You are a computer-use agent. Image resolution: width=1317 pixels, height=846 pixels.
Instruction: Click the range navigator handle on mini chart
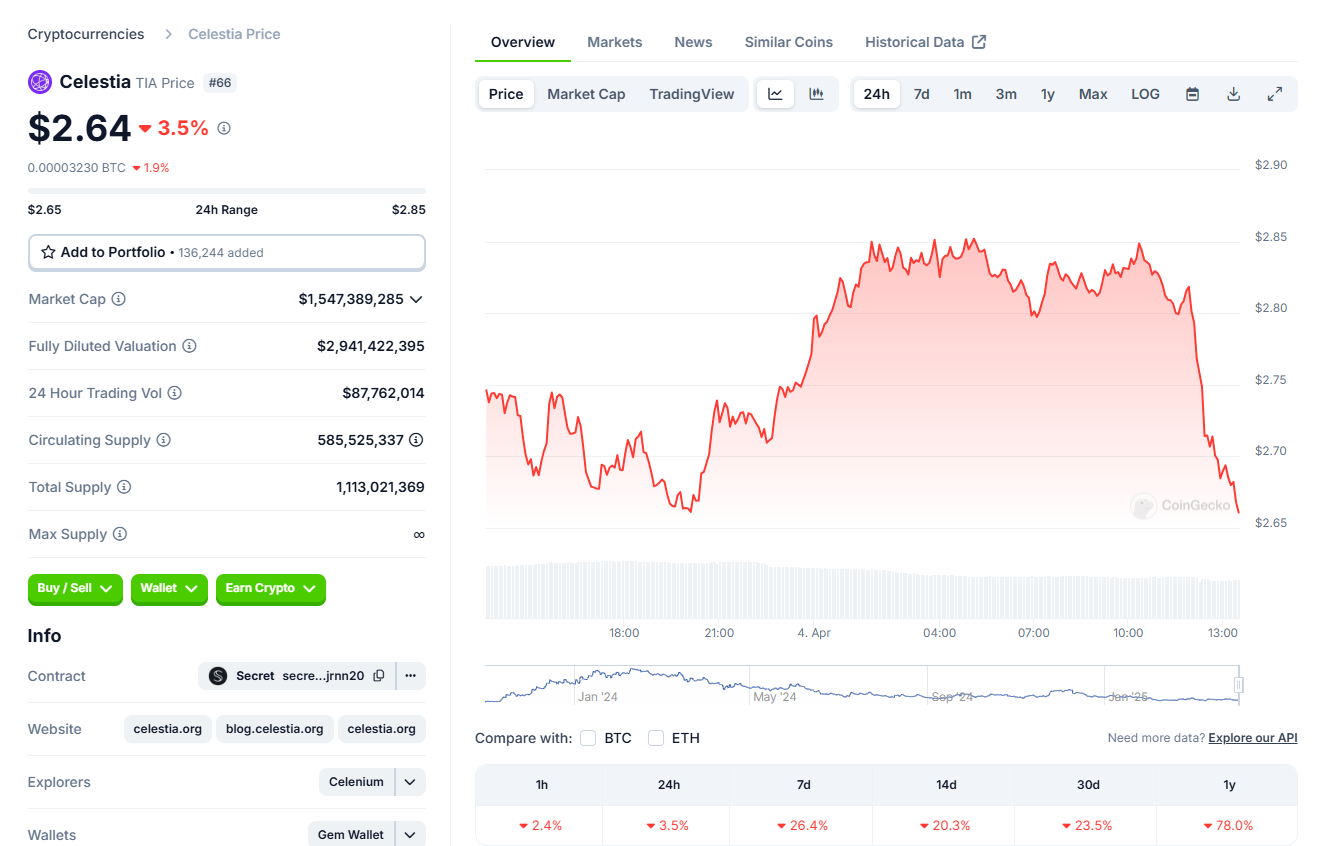click(1239, 685)
